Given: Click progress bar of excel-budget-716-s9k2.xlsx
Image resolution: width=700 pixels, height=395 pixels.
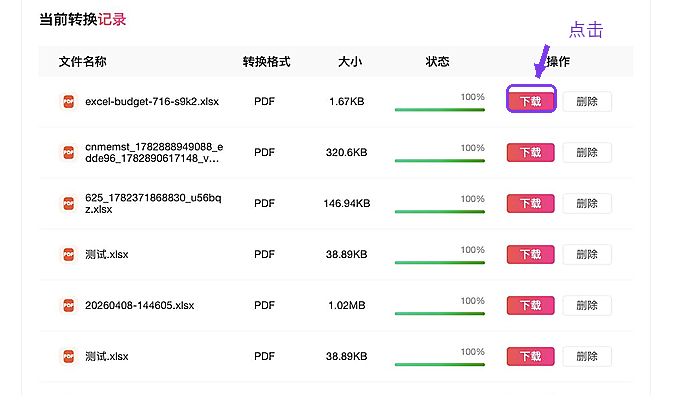Looking at the screenshot, I should point(440,110).
